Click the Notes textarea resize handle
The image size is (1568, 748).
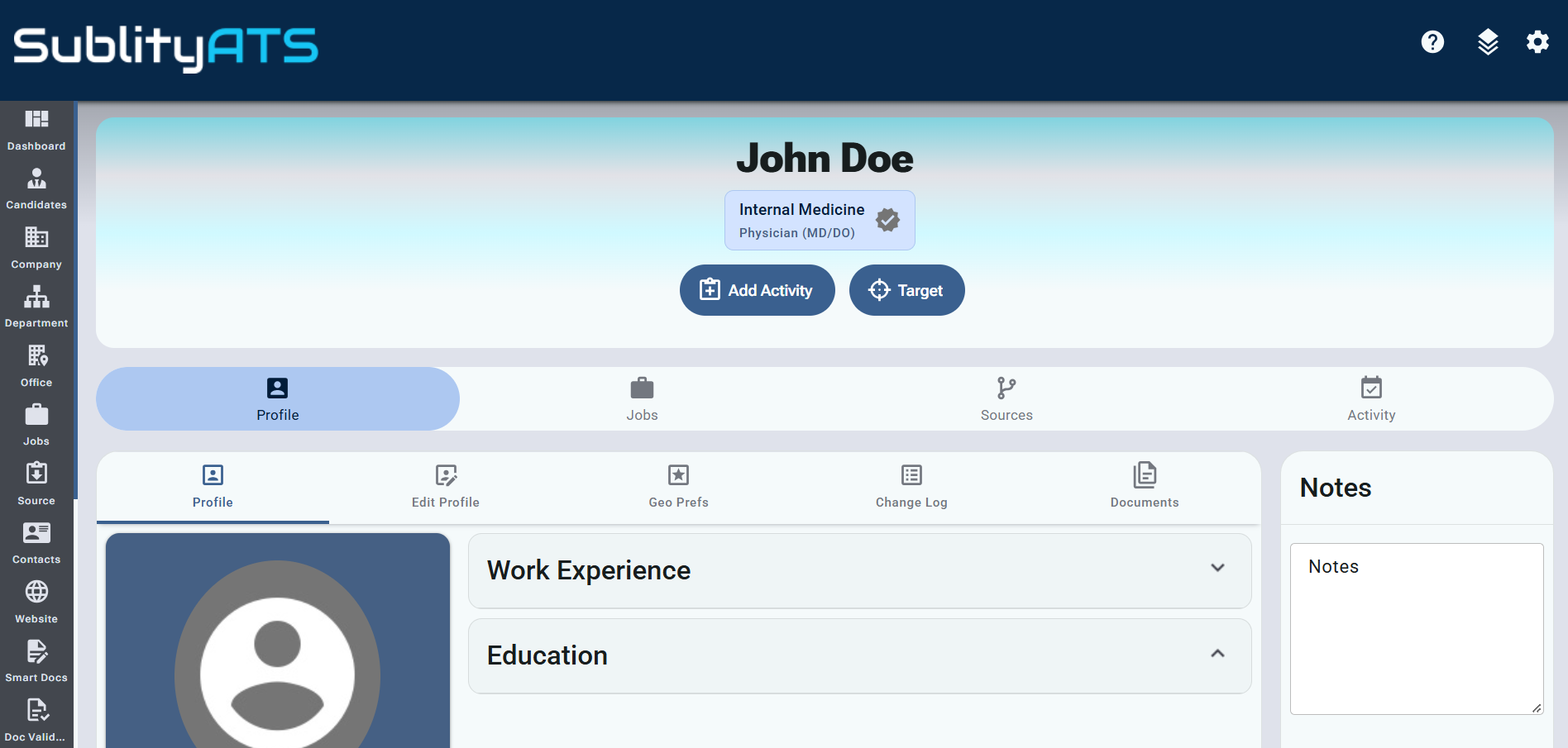click(1537, 708)
